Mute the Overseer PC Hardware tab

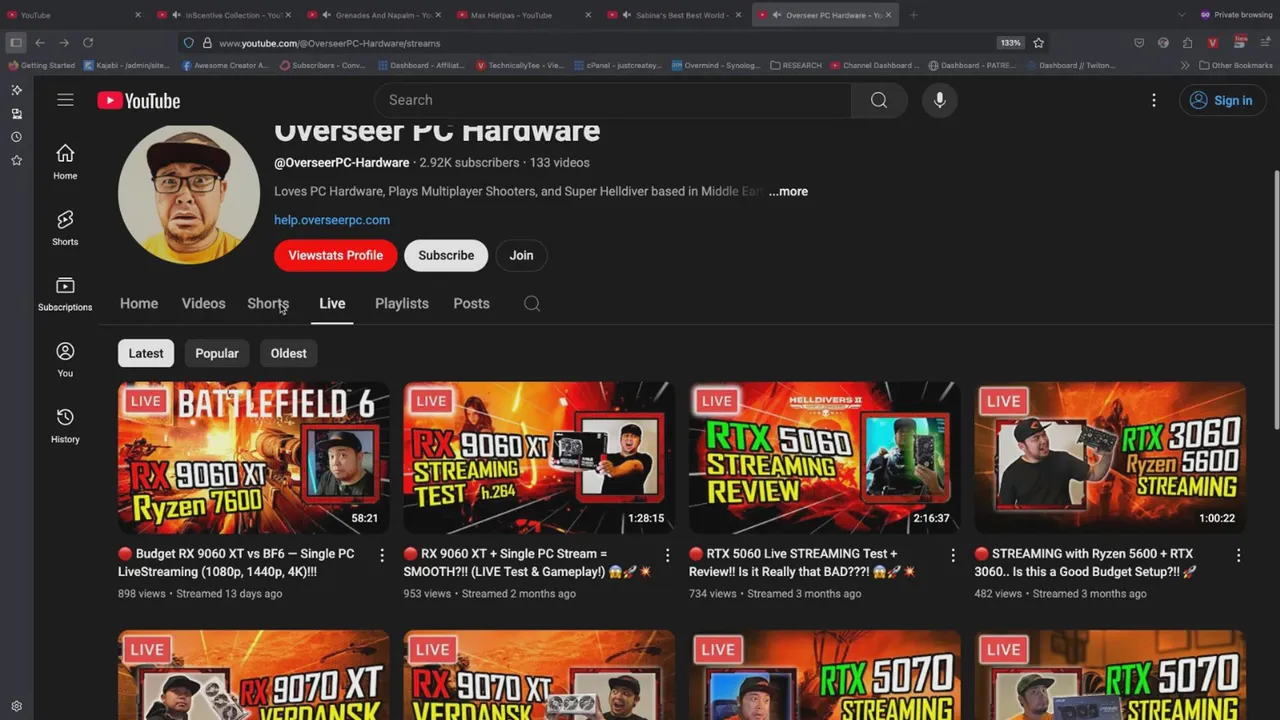point(776,15)
